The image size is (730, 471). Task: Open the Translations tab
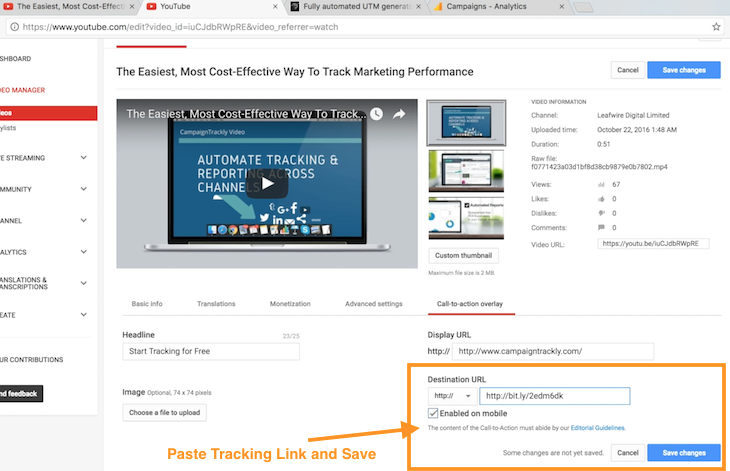[x=216, y=303]
